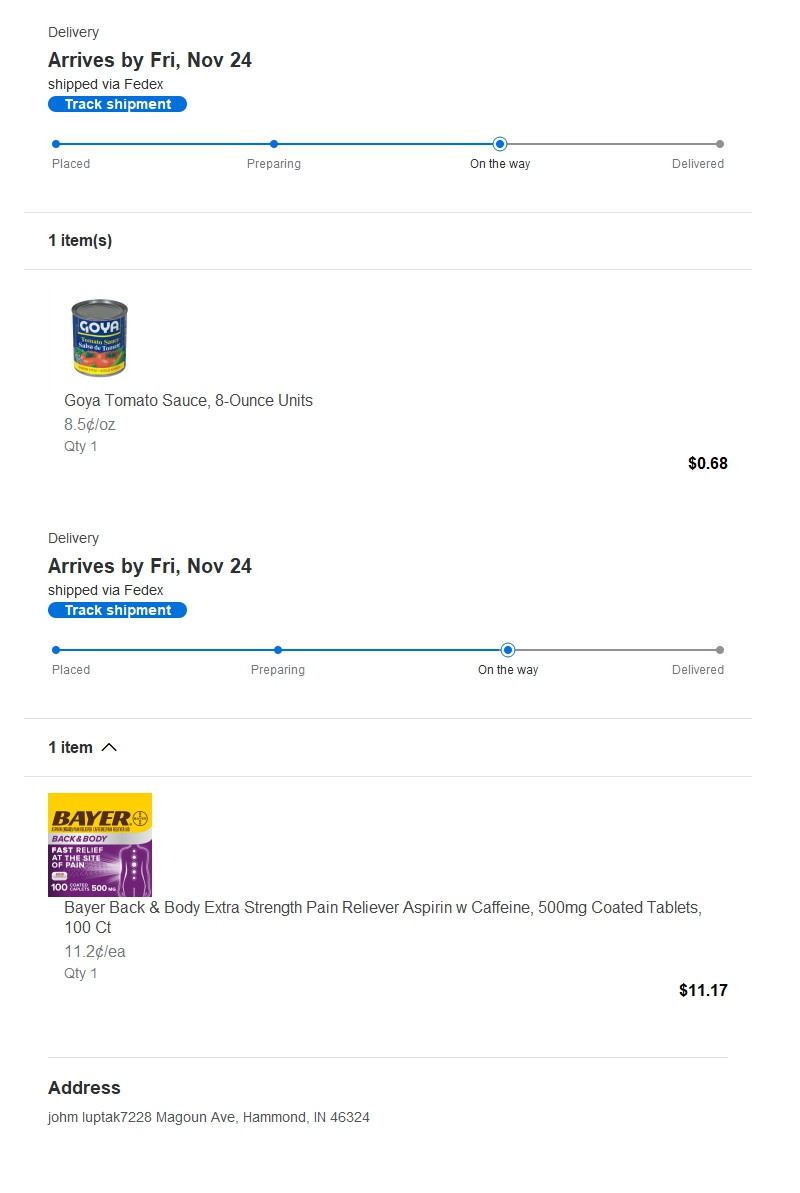800x1193 pixels.
Task: Click first shipment's Delivered end dot
Action: (720, 144)
